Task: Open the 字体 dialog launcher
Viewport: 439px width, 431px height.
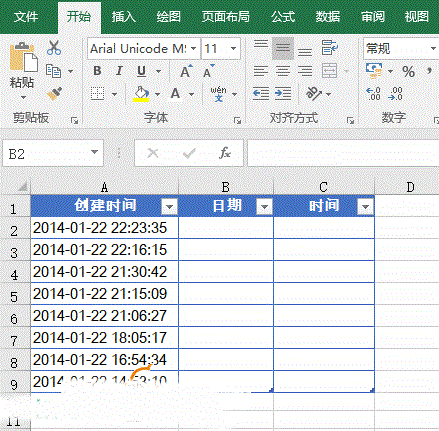Action: [x=237, y=120]
